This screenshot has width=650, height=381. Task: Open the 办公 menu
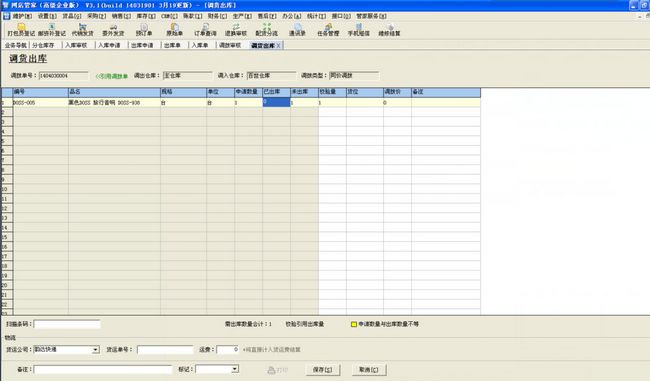click(291, 16)
